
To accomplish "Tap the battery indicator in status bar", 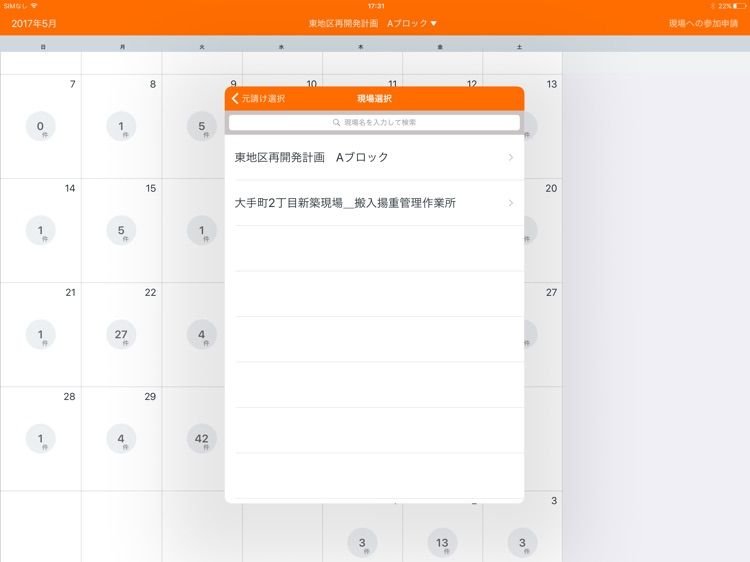I will [739, 6].
